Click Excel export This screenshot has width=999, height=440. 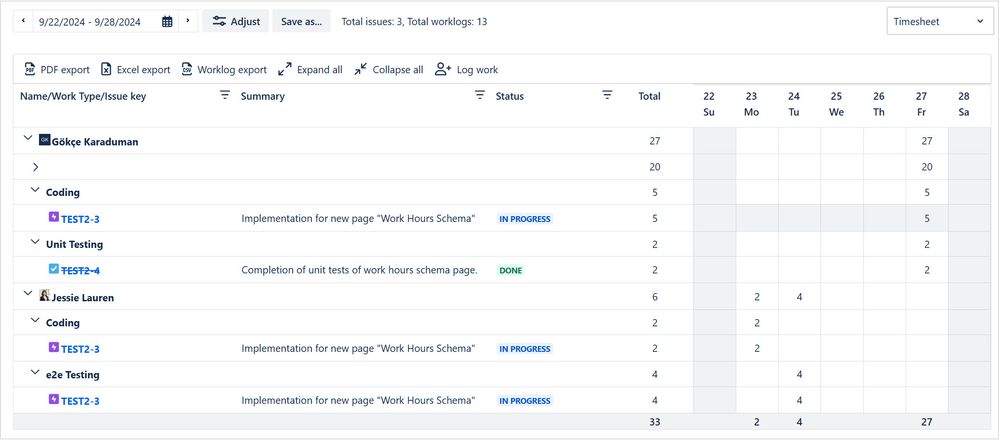[x=136, y=69]
